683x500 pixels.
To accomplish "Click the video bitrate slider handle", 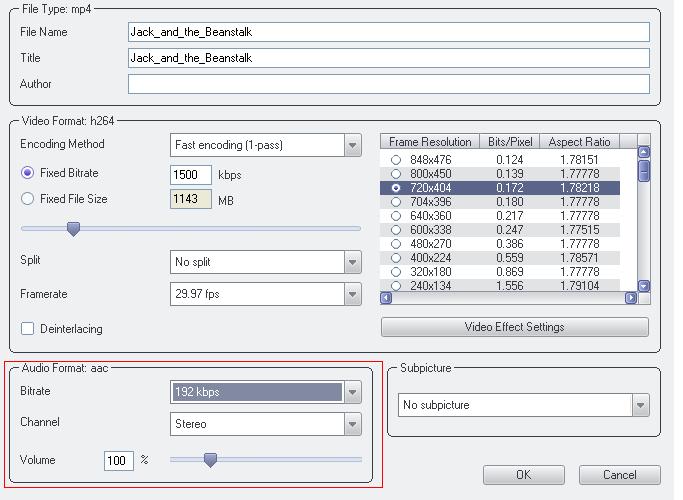I will [73, 229].
